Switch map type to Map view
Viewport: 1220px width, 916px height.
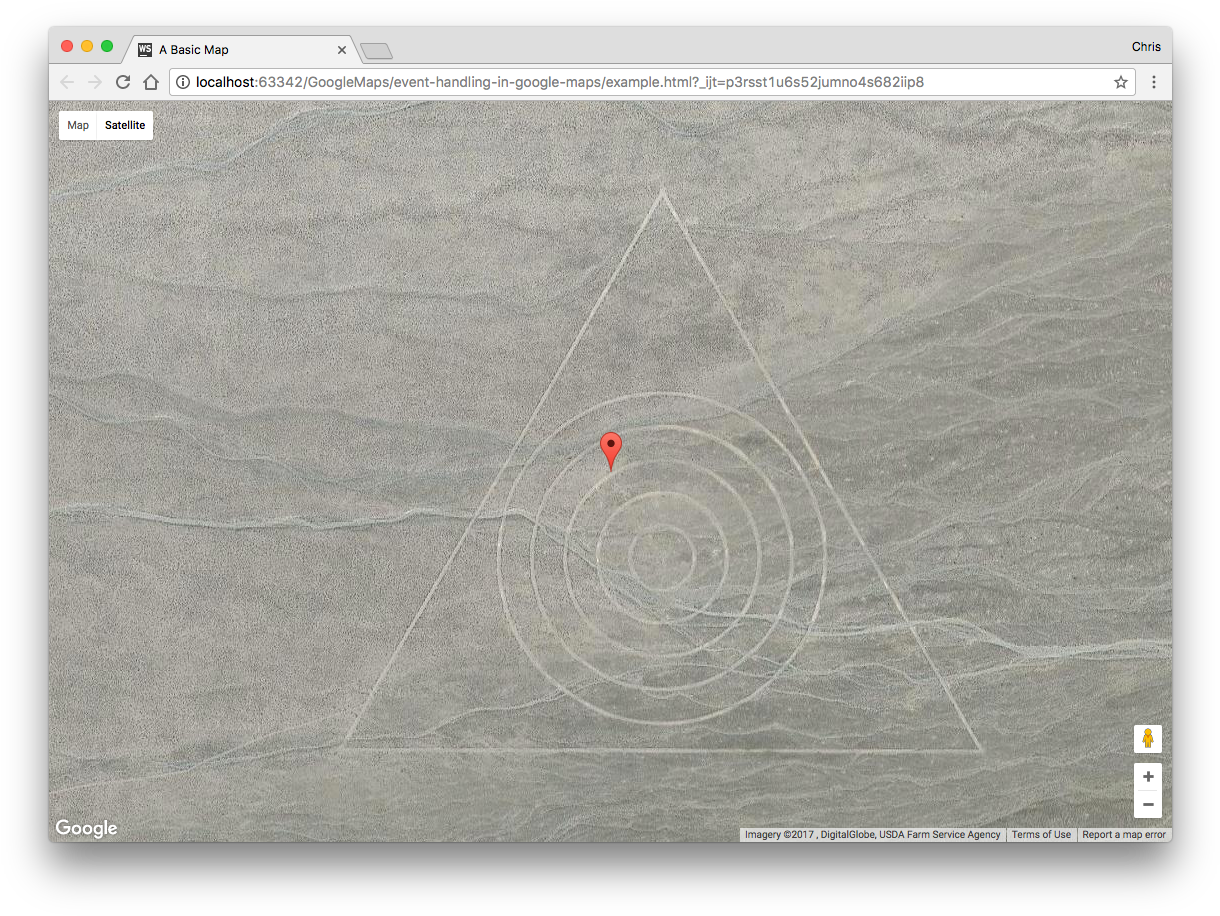[78, 125]
